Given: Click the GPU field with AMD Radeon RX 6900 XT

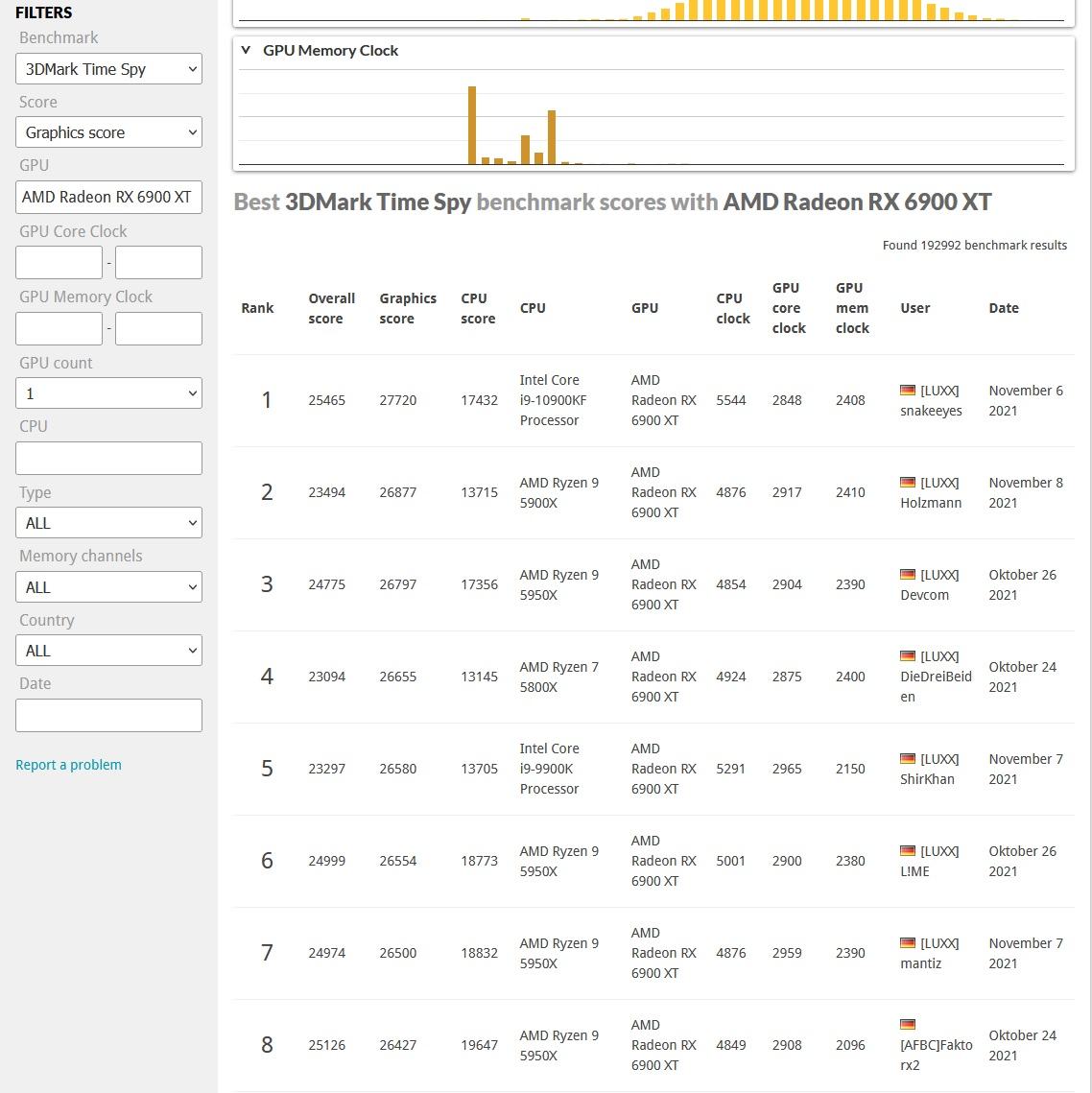Looking at the screenshot, I should 108,198.
